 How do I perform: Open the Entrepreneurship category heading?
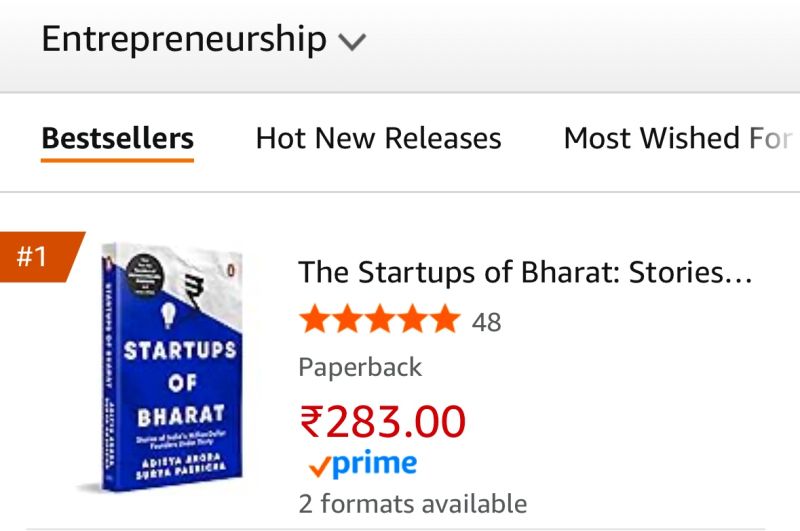[184, 40]
